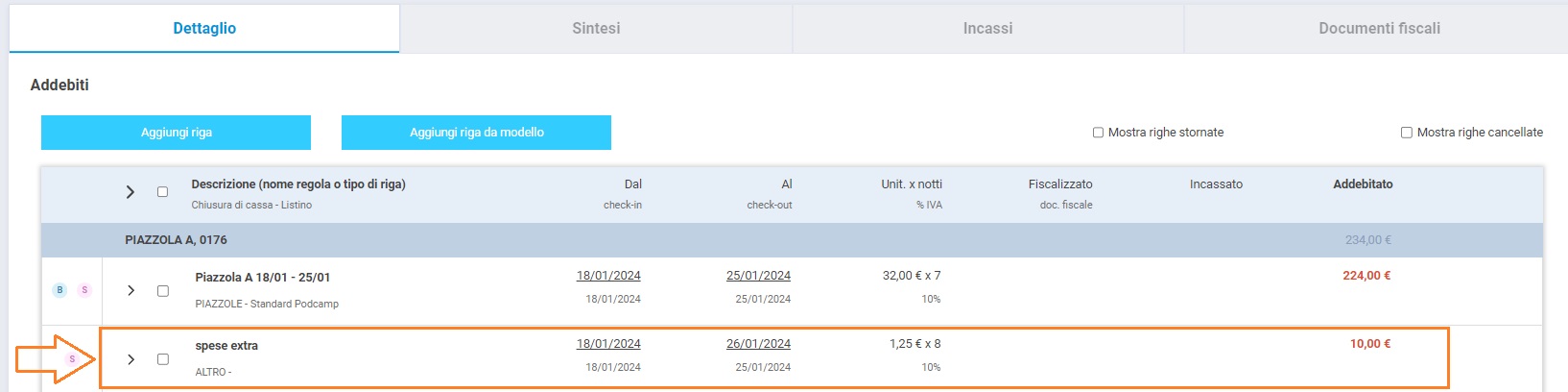1568x392 pixels.
Task: Check the spese extra row checkbox
Action: (162, 359)
